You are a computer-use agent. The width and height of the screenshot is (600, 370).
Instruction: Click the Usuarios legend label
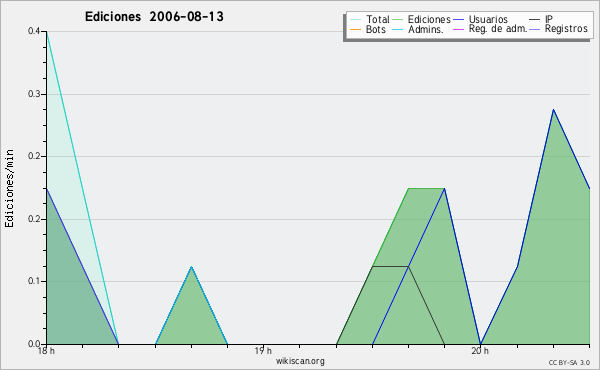(x=488, y=19)
